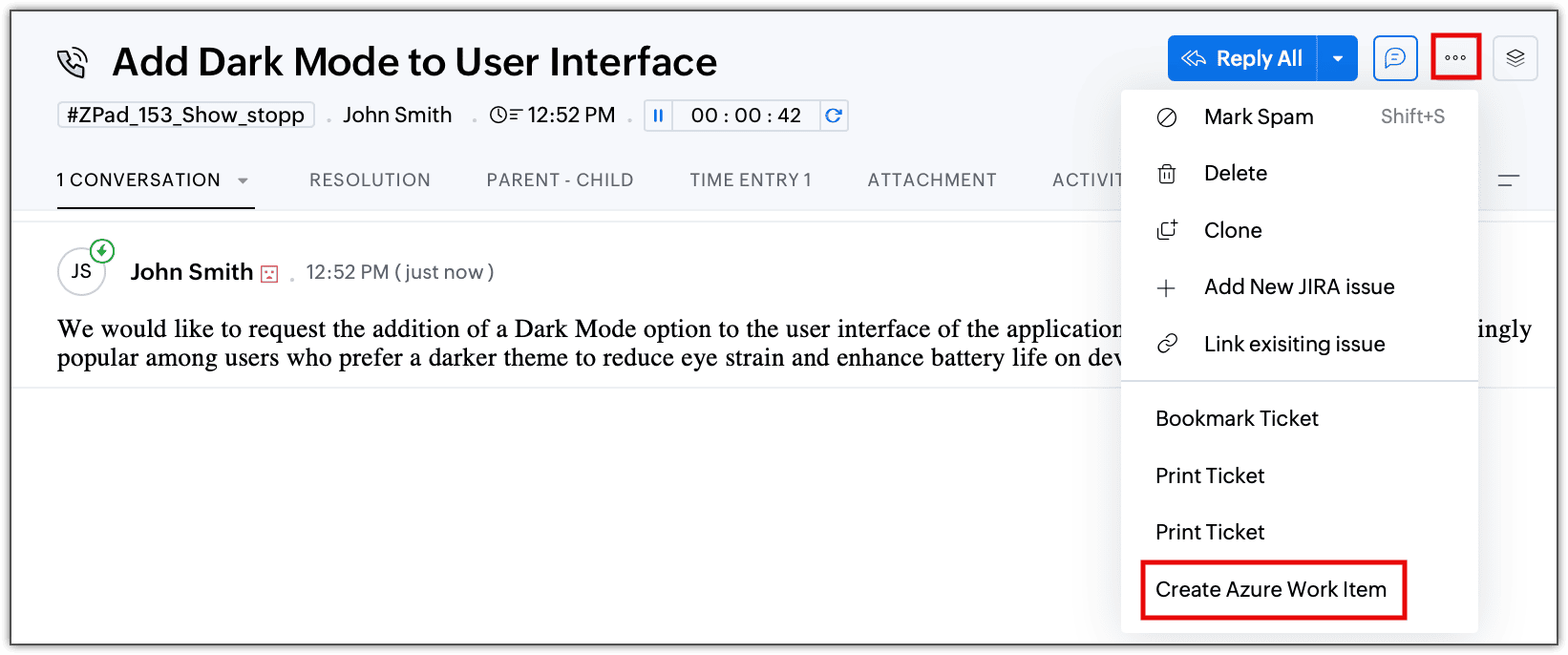Viewport: 1568px width, 655px height.
Task: Click the JS avatar thumbnail
Action: tap(82, 272)
